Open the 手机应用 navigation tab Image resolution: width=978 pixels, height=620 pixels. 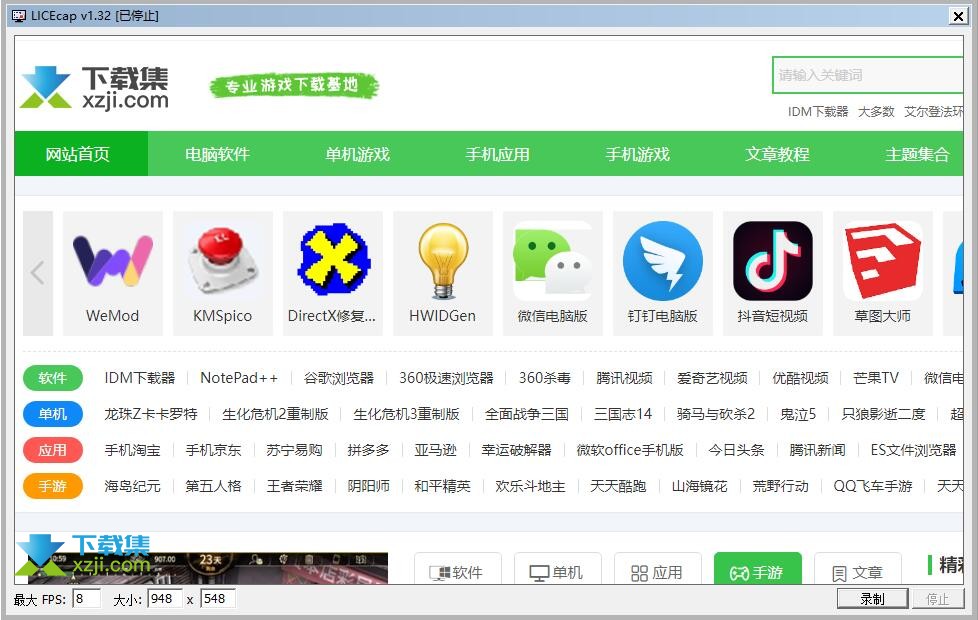click(498, 153)
